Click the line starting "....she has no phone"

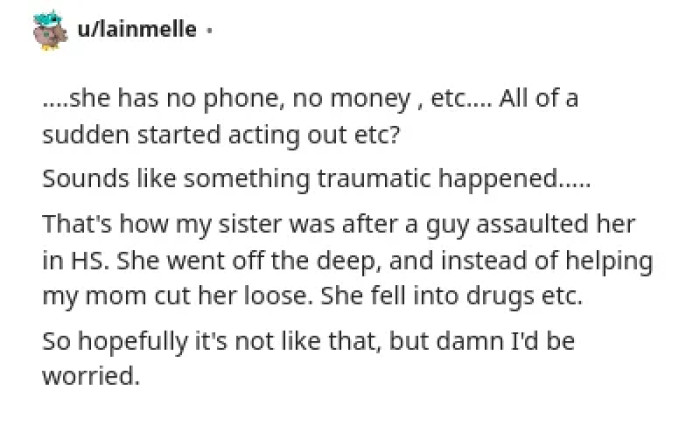tap(310, 100)
